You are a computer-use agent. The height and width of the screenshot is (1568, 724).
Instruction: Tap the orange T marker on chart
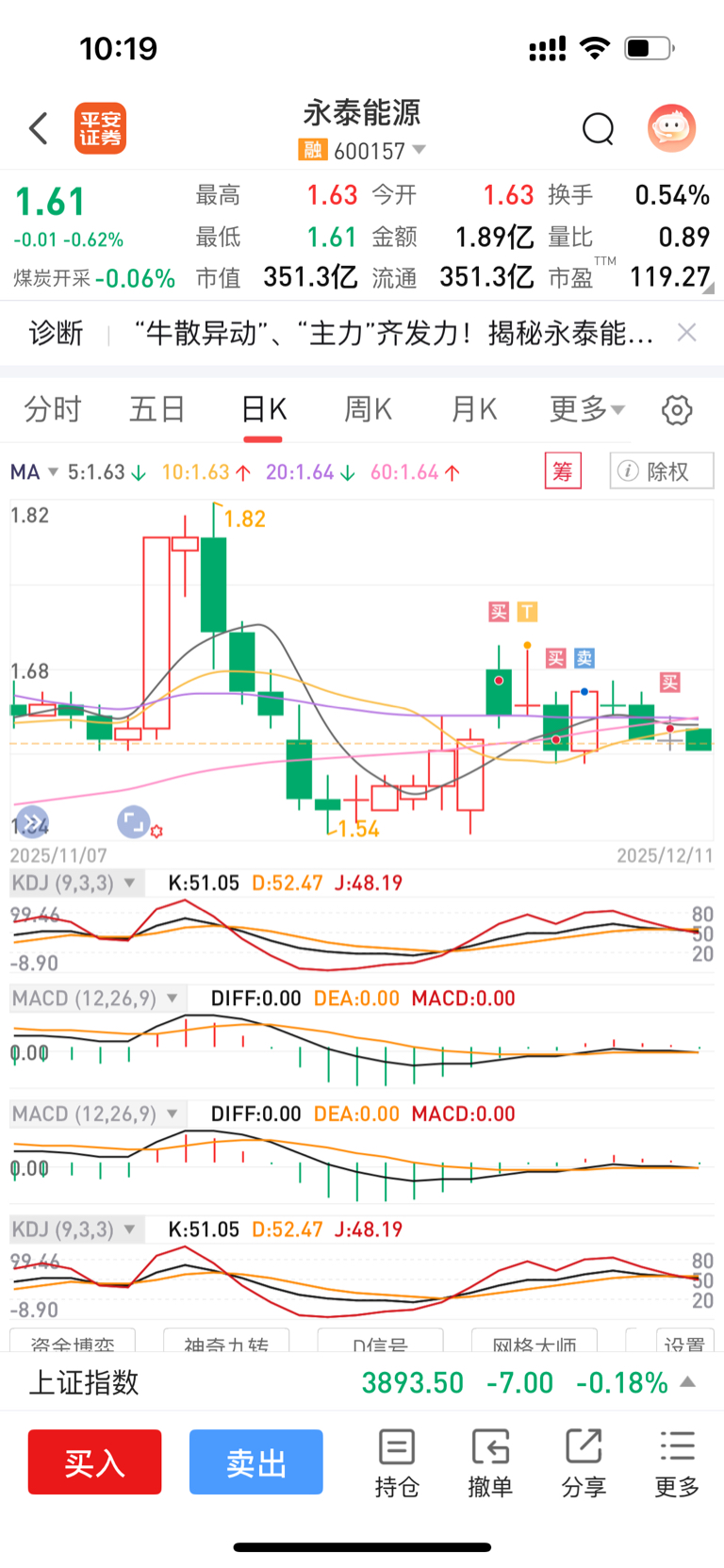pyautogui.click(x=527, y=612)
